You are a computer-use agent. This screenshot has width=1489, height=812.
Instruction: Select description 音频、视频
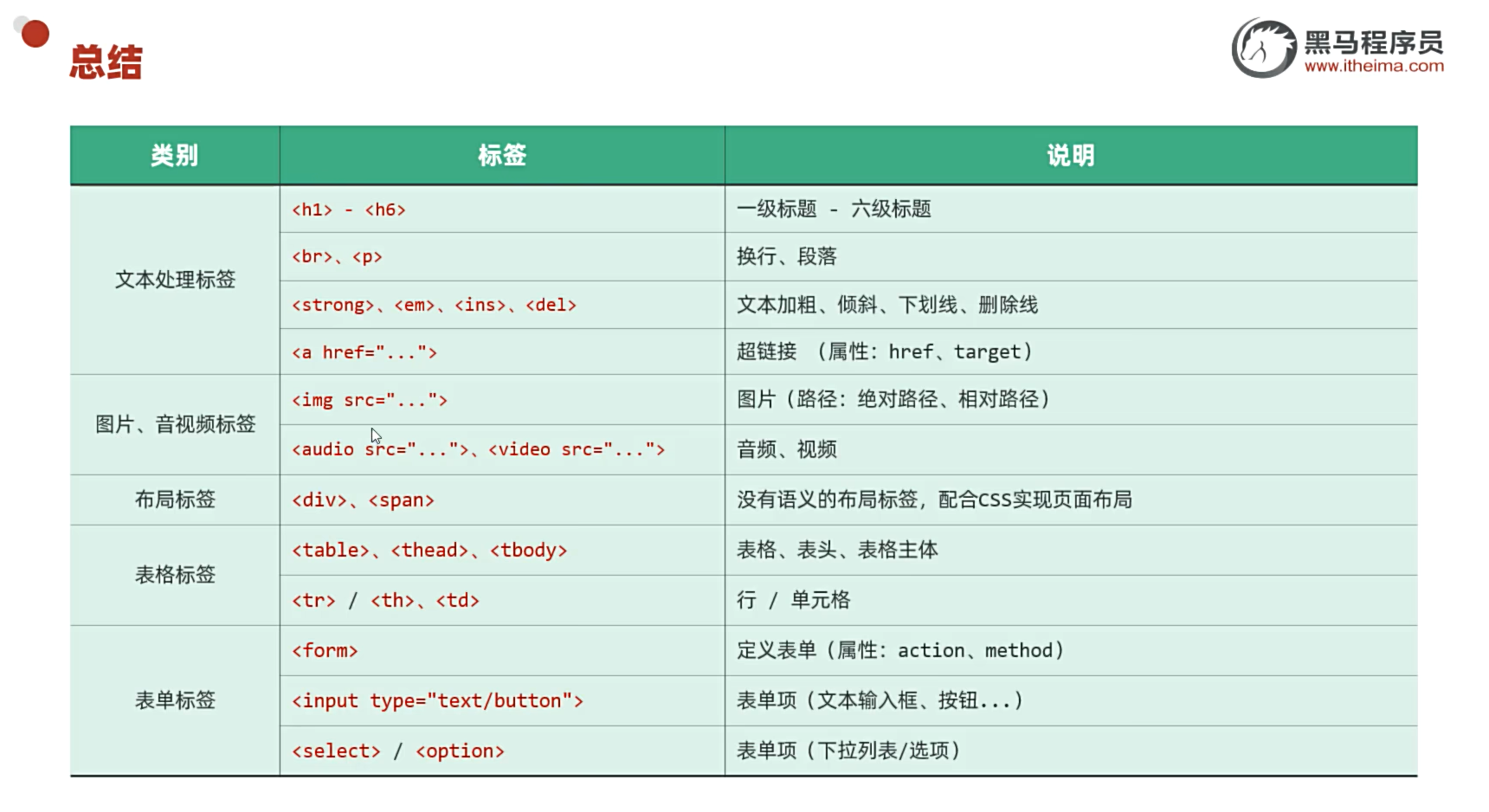[x=787, y=449]
